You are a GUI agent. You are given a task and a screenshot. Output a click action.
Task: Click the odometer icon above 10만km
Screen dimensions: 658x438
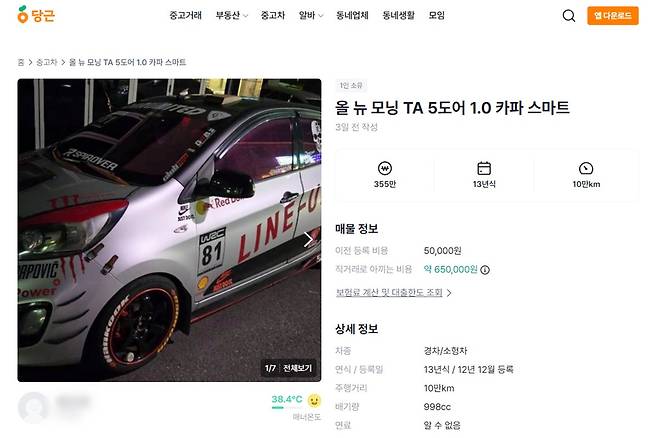pyautogui.click(x=586, y=168)
